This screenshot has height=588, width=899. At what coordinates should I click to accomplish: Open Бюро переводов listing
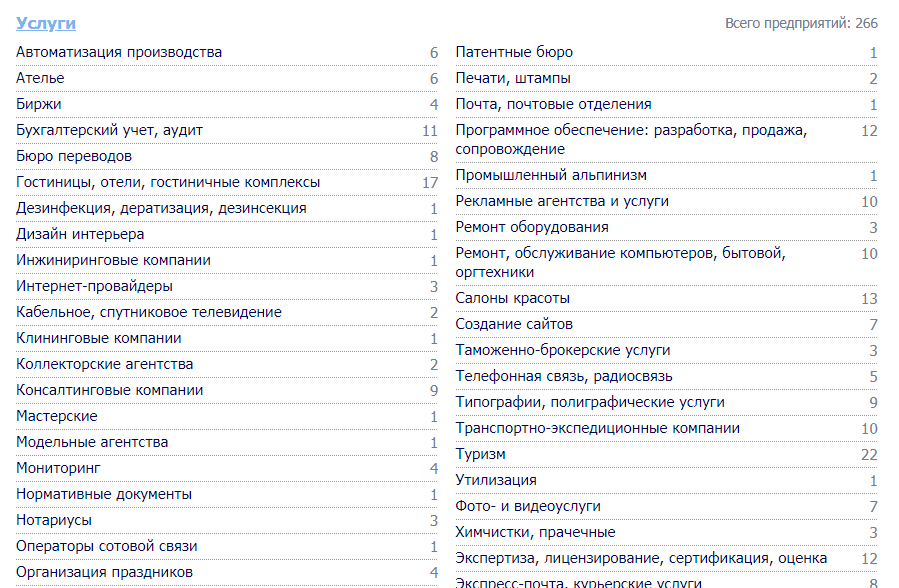tap(74, 156)
